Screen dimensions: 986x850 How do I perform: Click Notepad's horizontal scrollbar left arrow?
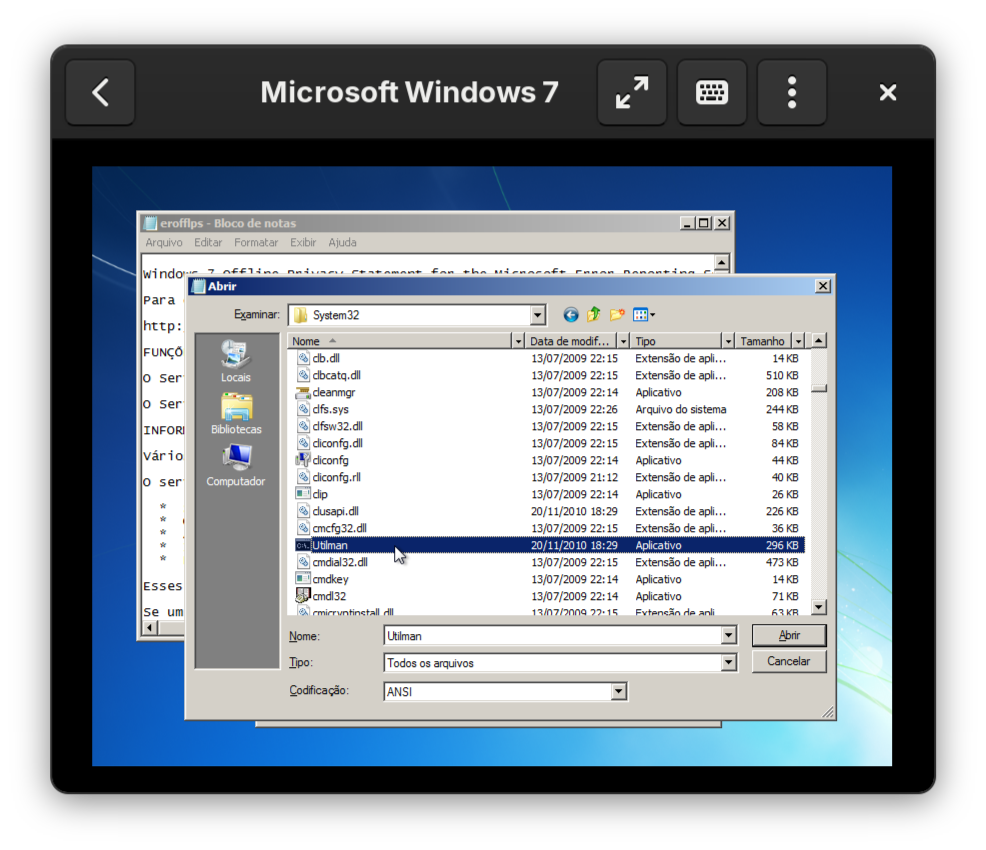150,627
